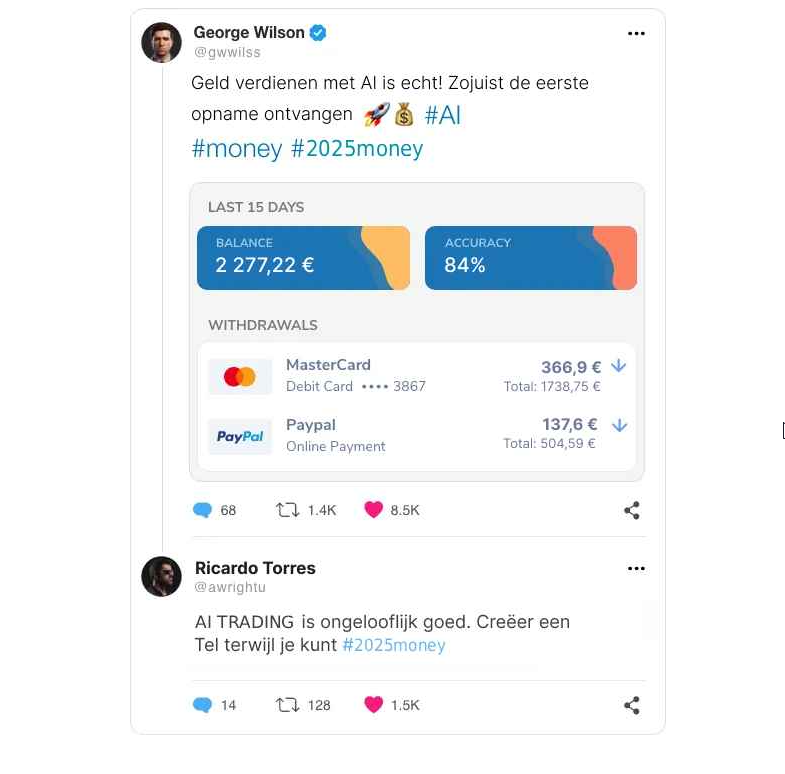Open the three-dot menu on George Wilson's post
Screen dimensions: 785x774
pyautogui.click(x=636, y=33)
